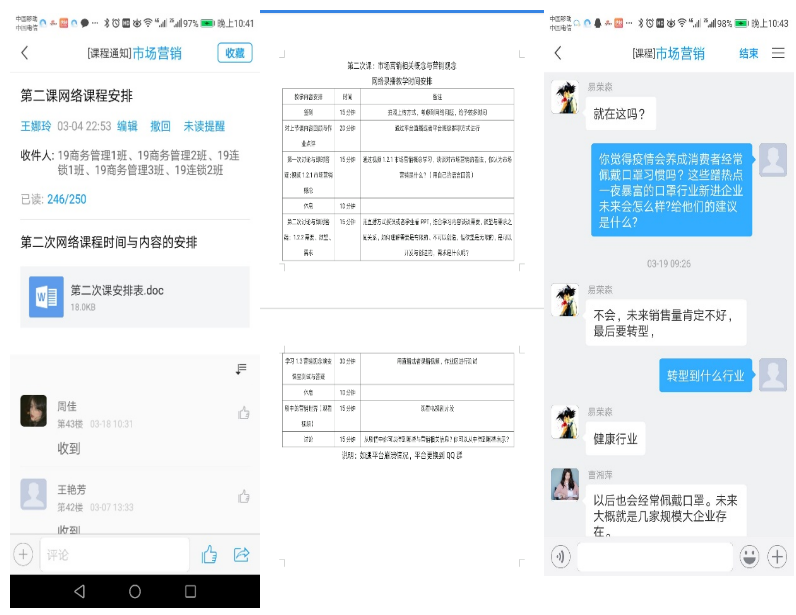This screenshot has width=796, height=615.
Task: Tap the Android back navigation triangle
Action: [79, 591]
